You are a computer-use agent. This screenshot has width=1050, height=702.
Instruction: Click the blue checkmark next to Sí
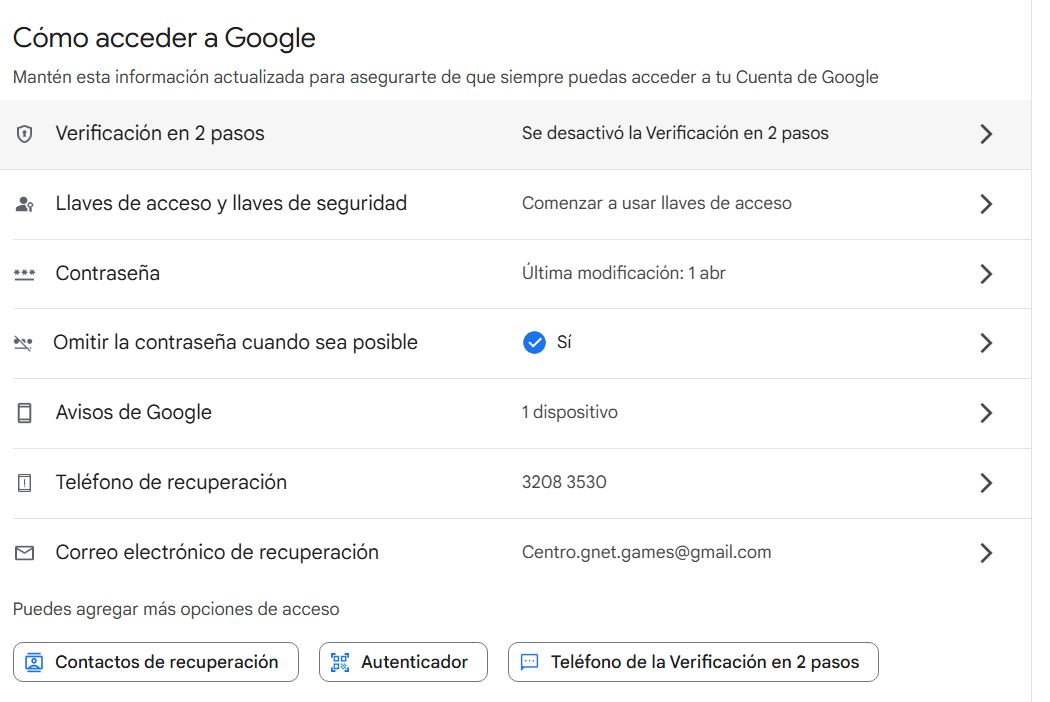pyautogui.click(x=534, y=343)
